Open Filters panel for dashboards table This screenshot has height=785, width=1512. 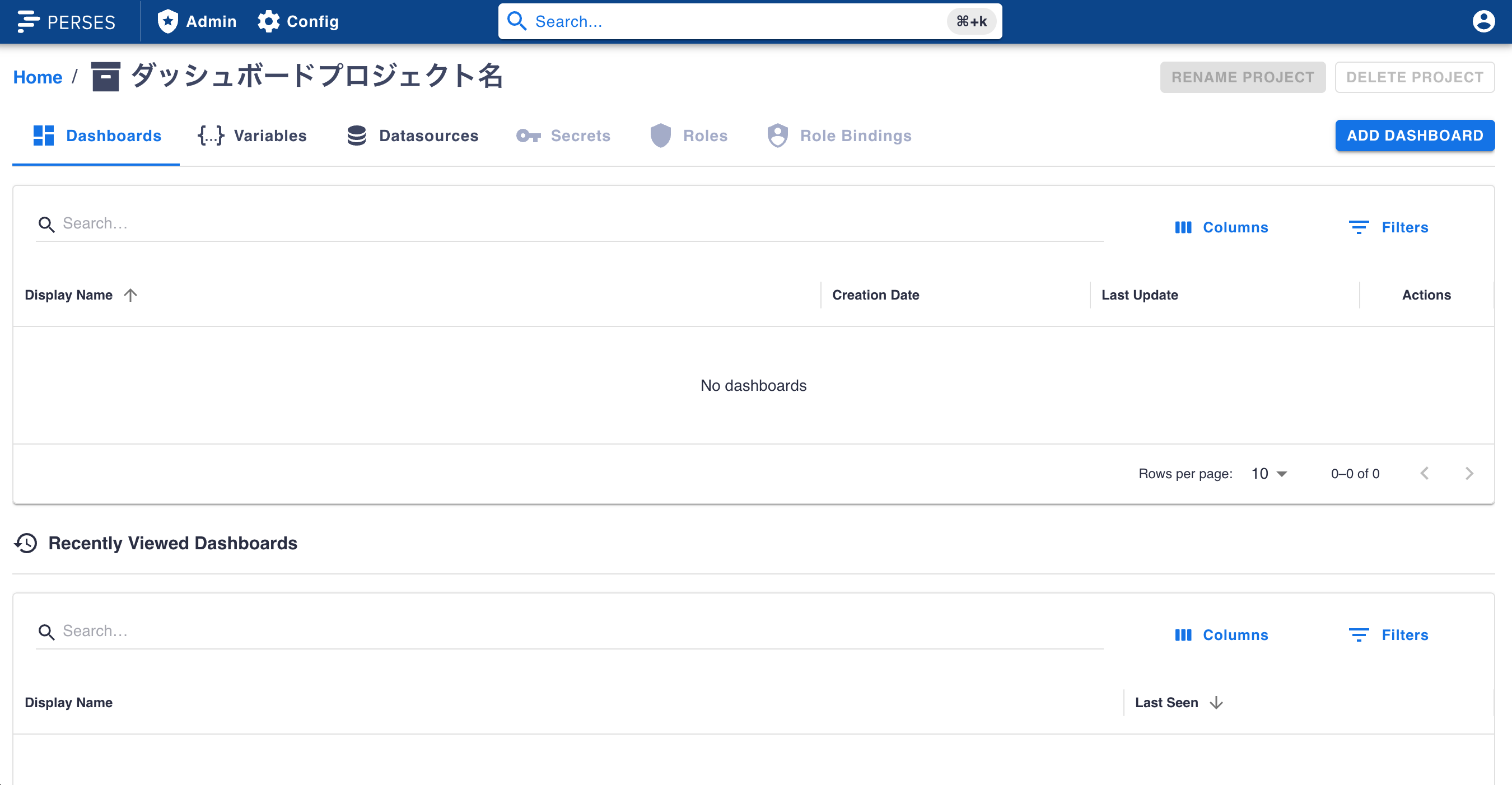click(1388, 227)
